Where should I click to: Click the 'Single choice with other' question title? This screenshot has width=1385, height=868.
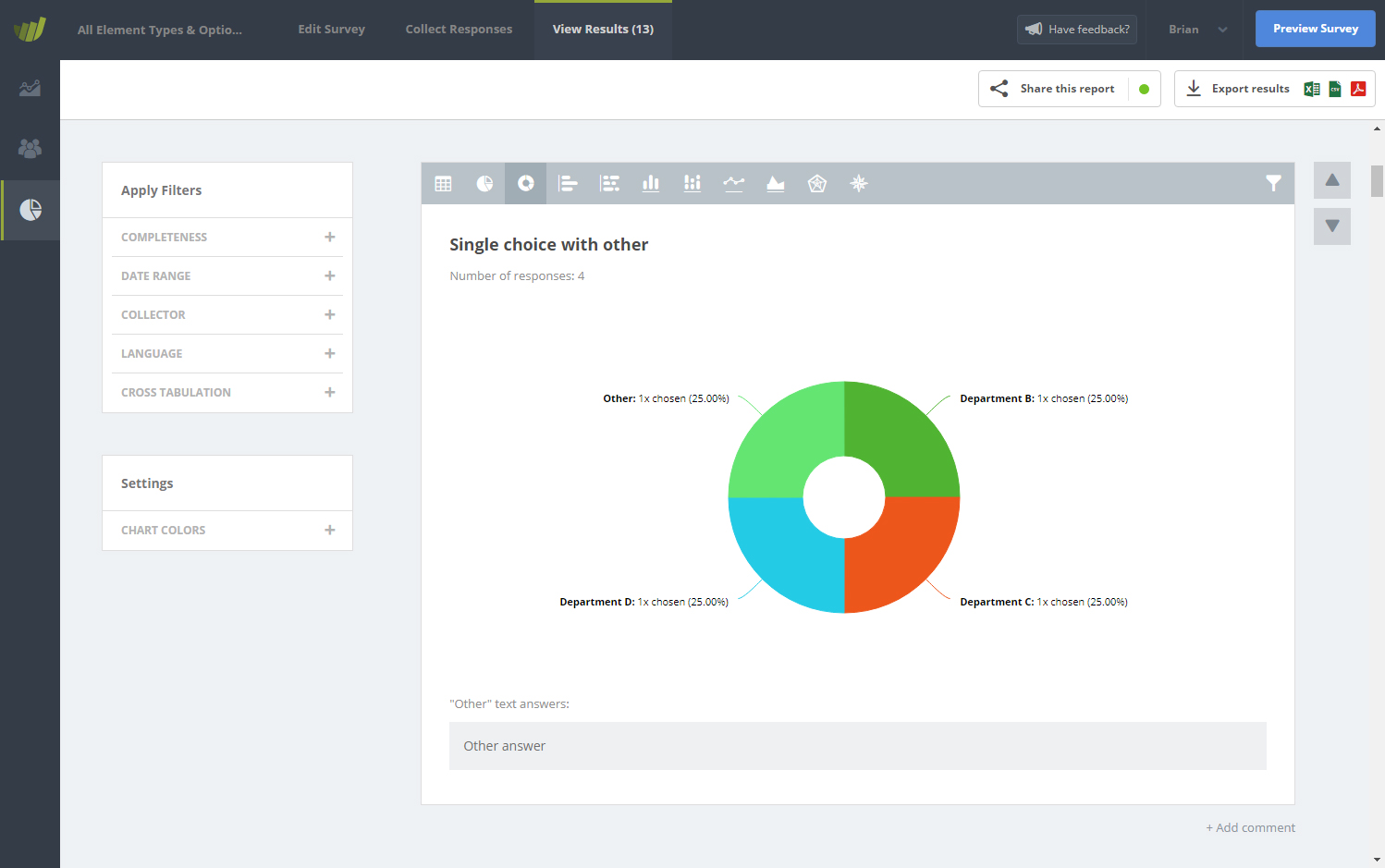pyautogui.click(x=549, y=245)
